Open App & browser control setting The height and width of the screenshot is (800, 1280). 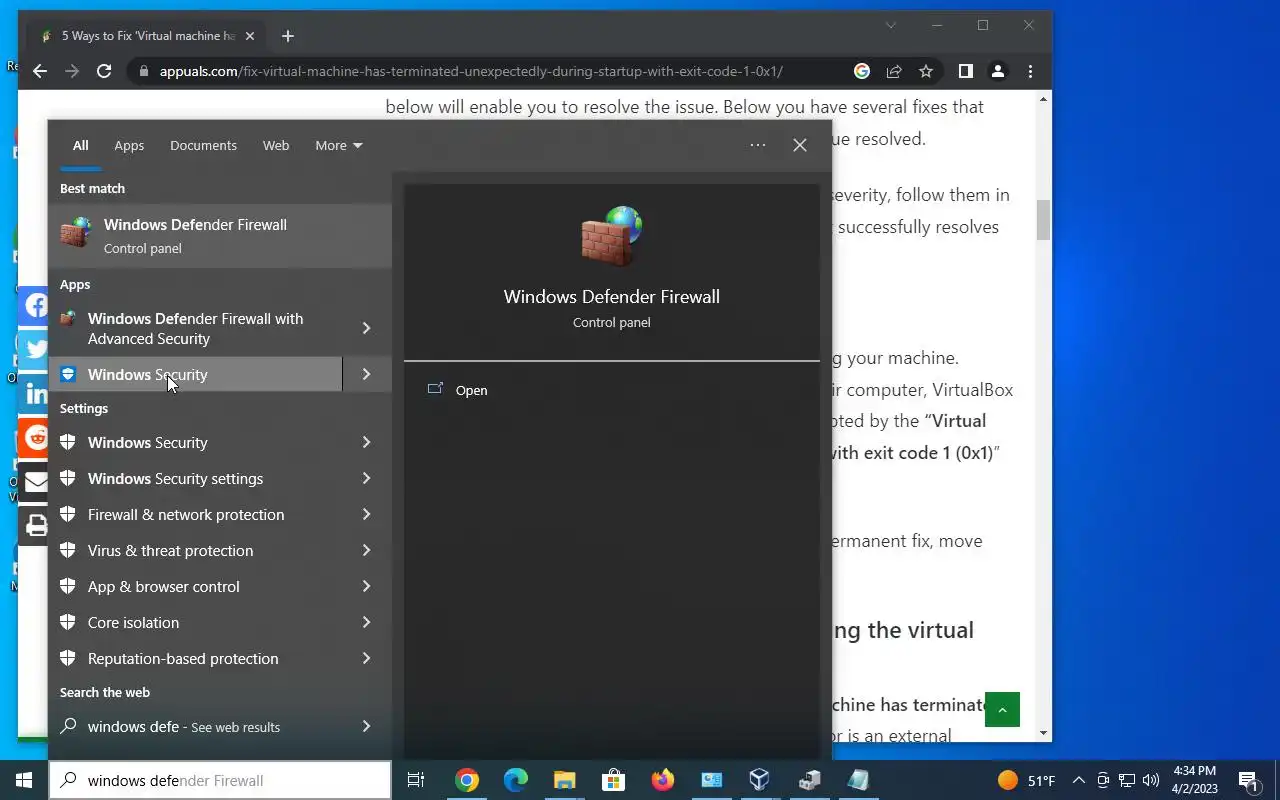point(196,586)
